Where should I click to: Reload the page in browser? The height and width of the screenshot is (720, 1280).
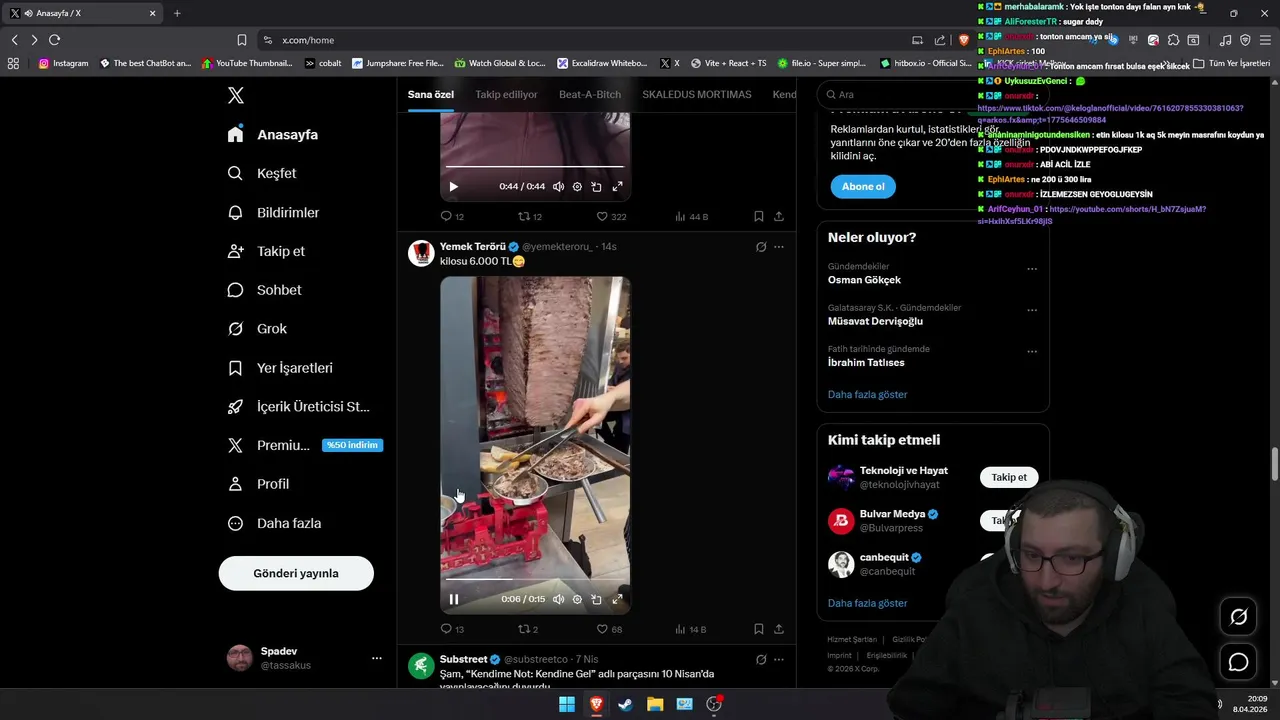(x=54, y=40)
